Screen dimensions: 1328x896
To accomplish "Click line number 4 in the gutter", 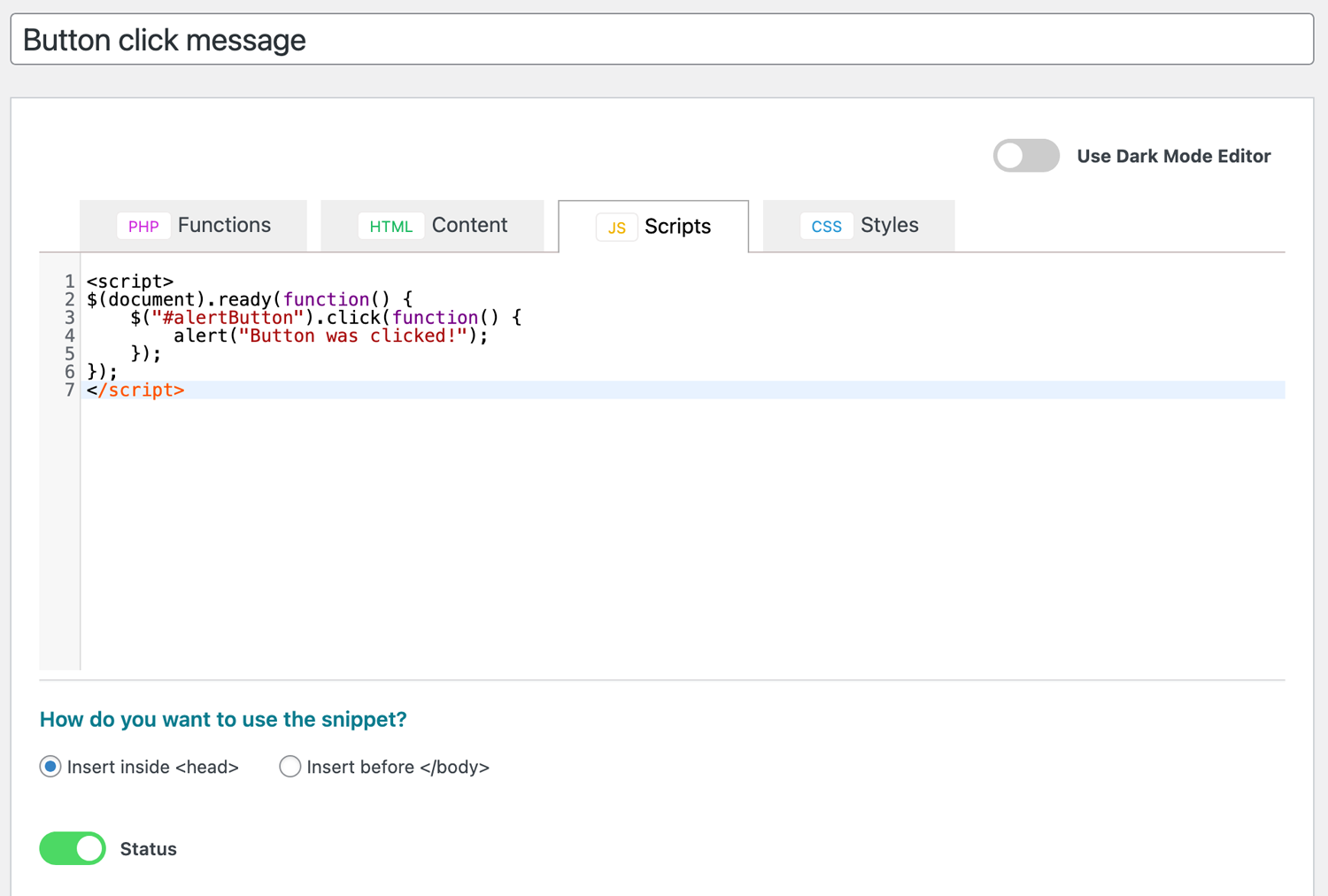I will (x=70, y=336).
